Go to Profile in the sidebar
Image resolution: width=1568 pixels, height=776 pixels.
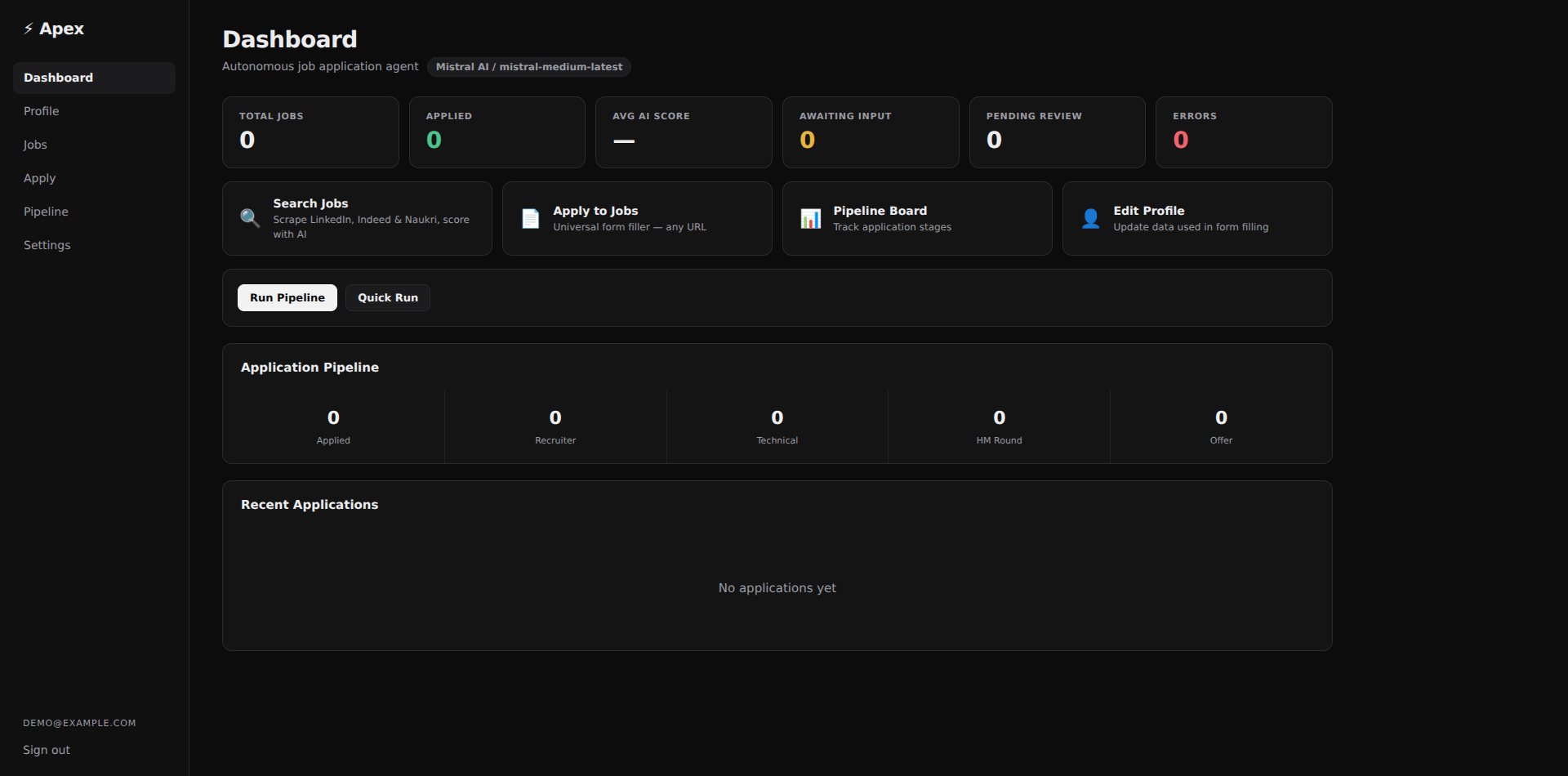[x=94, y=111]
